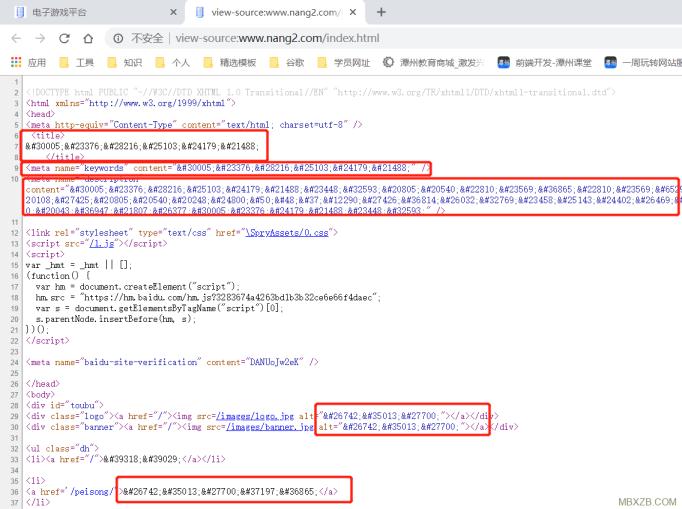Click the hm.baidu.com script URL text
The height and width of the screenshot is (509, 682).
228,298
